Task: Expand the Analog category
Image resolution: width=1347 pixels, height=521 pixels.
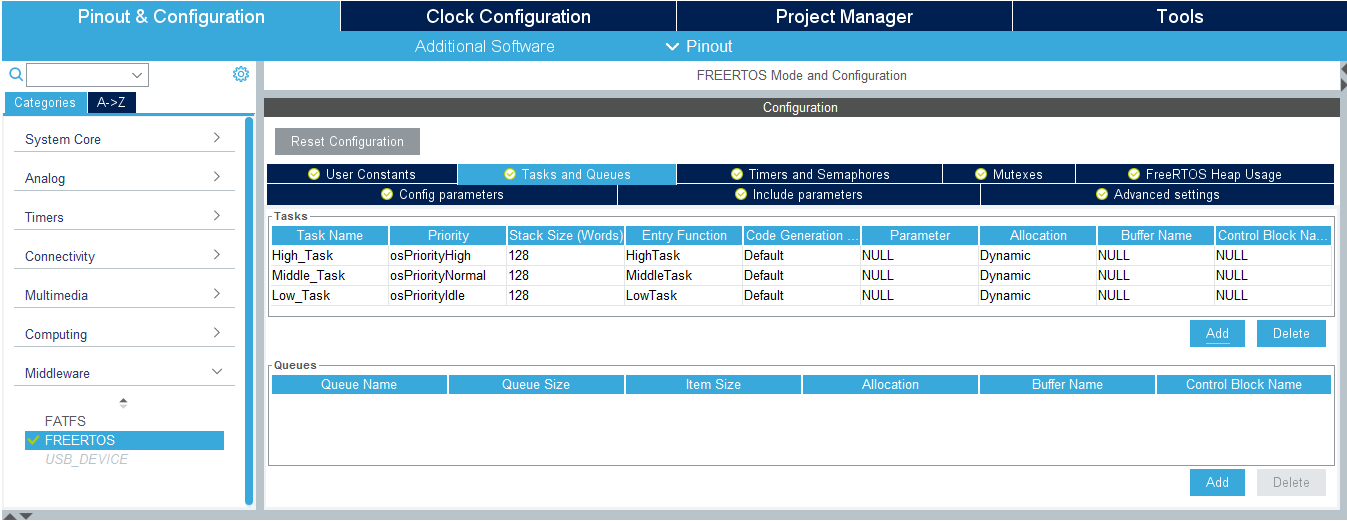Action: tap(124, 178)
